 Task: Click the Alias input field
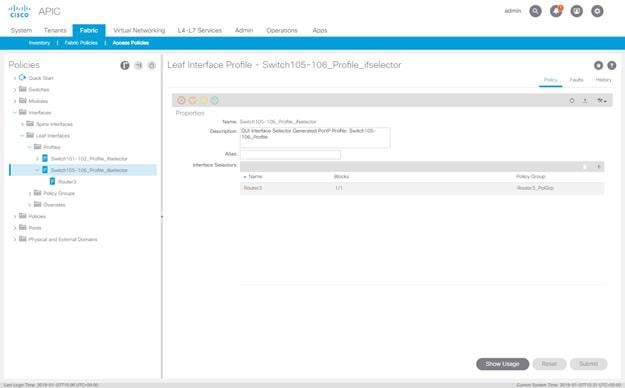(290, 155)
